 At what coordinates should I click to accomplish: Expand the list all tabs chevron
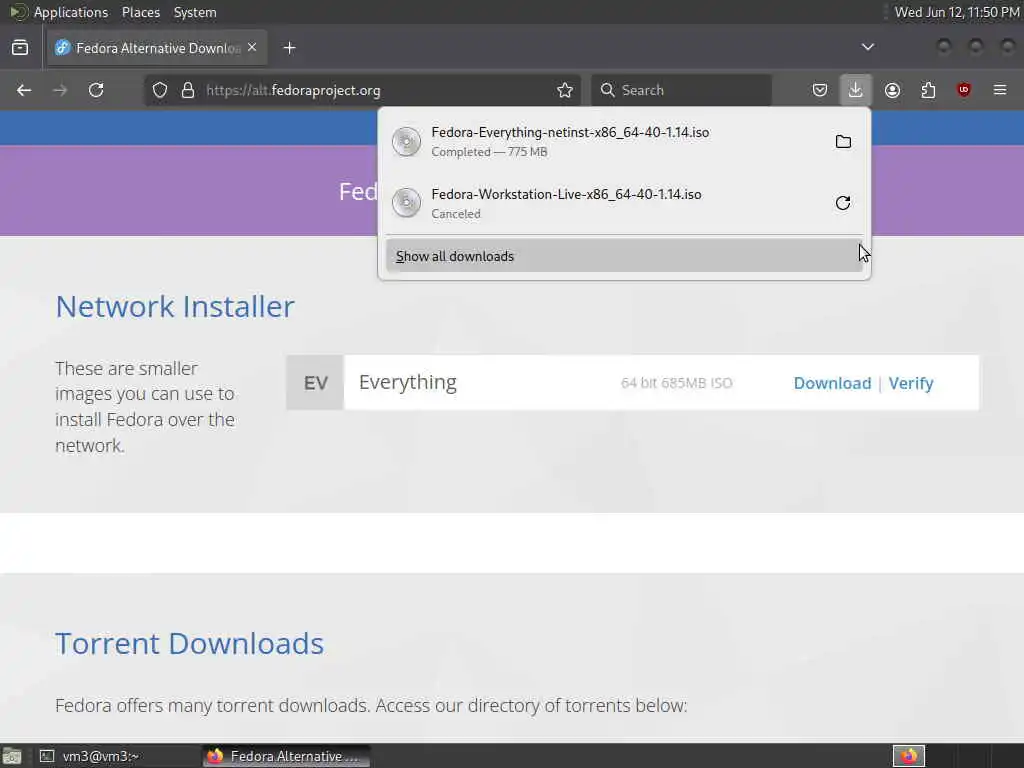pyautogui.click(x=868, y=47)
